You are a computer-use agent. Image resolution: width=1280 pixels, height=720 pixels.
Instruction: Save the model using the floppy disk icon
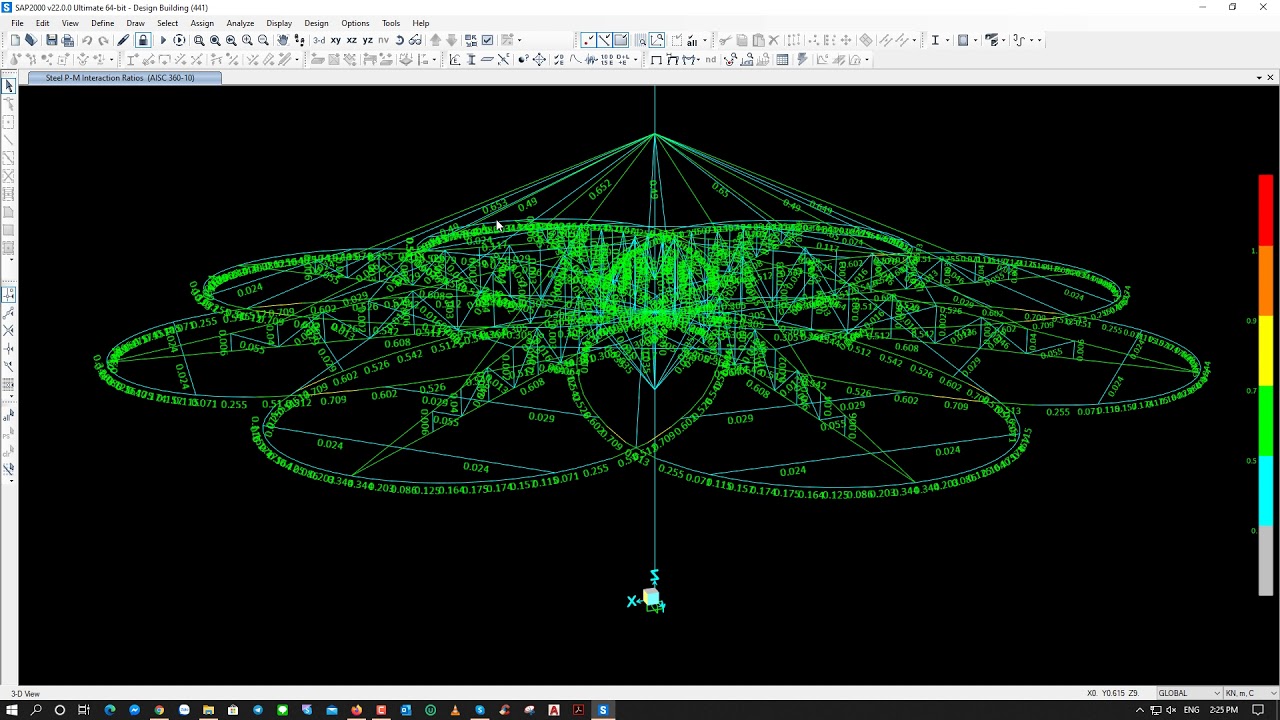tap(51, 40)
